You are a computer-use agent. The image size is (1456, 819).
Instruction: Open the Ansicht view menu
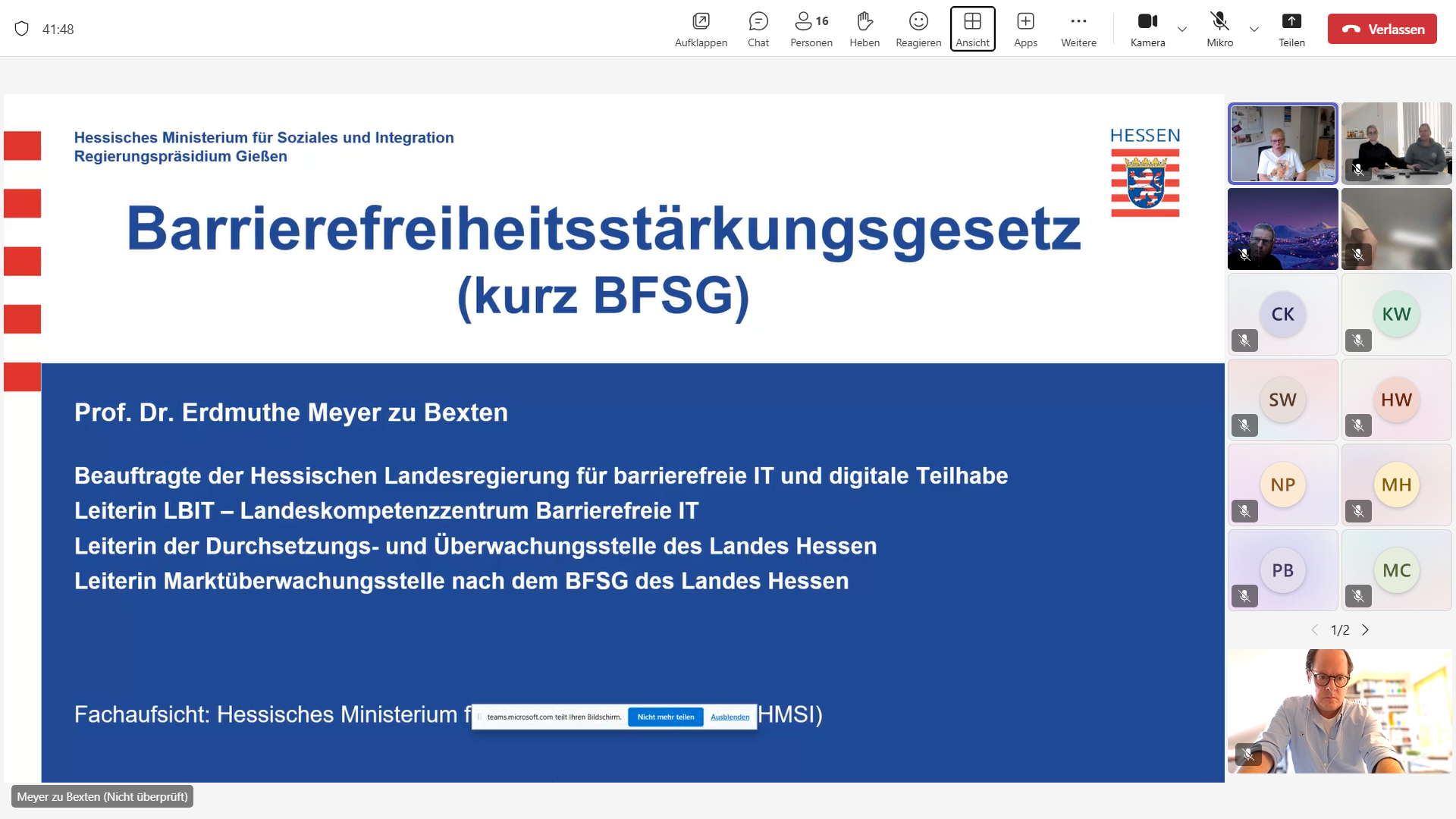pyautogui.click(x=972, y=30)
